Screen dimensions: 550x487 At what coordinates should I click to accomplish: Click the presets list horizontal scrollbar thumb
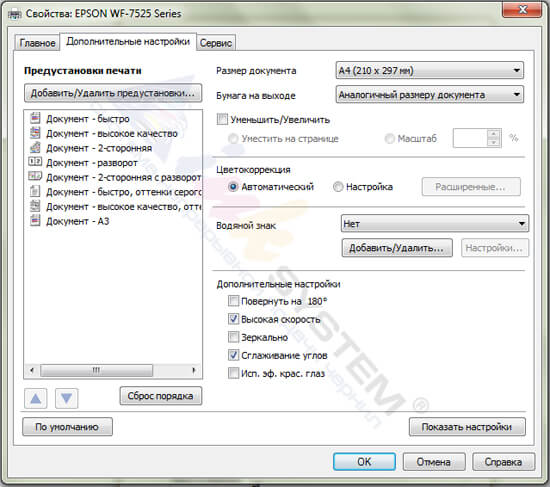[x=96, y=370]
